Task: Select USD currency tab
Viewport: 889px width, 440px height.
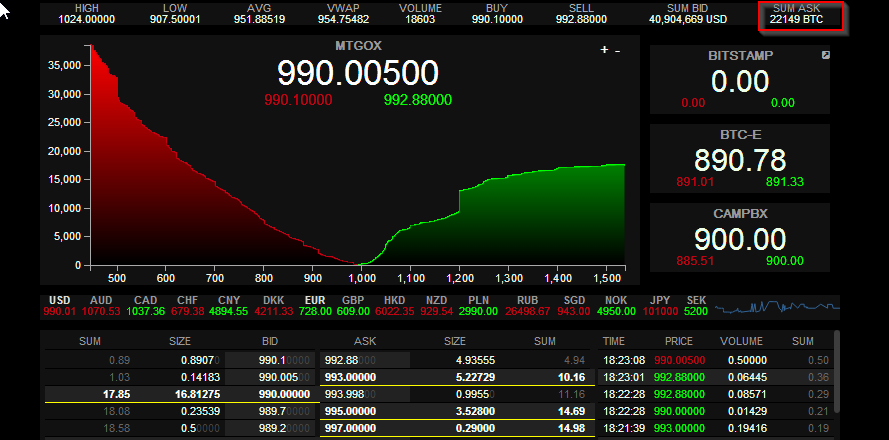Action: 59,306
